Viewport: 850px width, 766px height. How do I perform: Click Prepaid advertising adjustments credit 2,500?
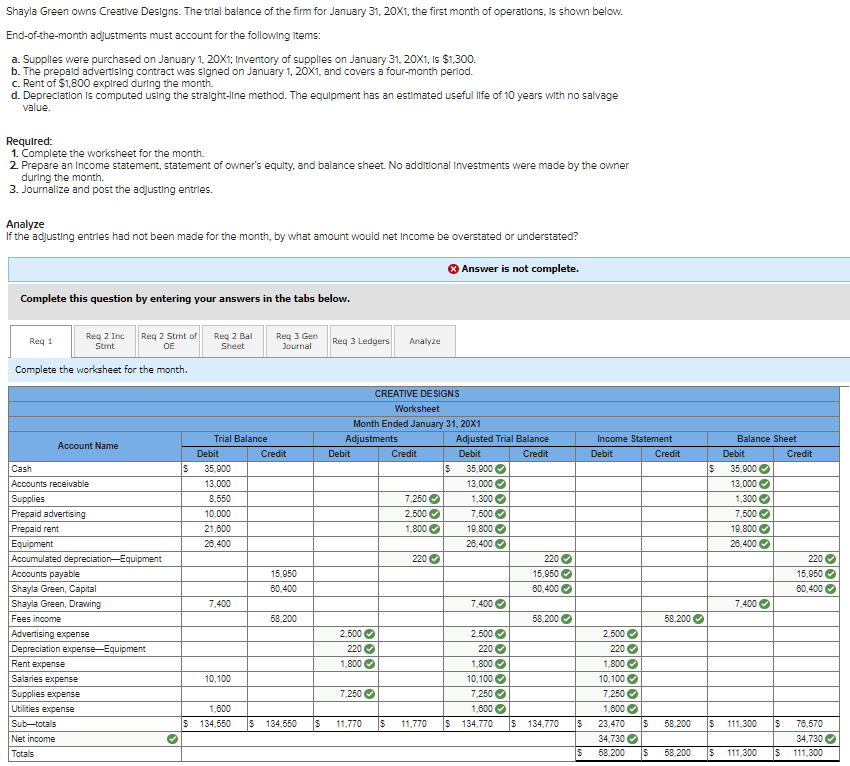[411, 514]
